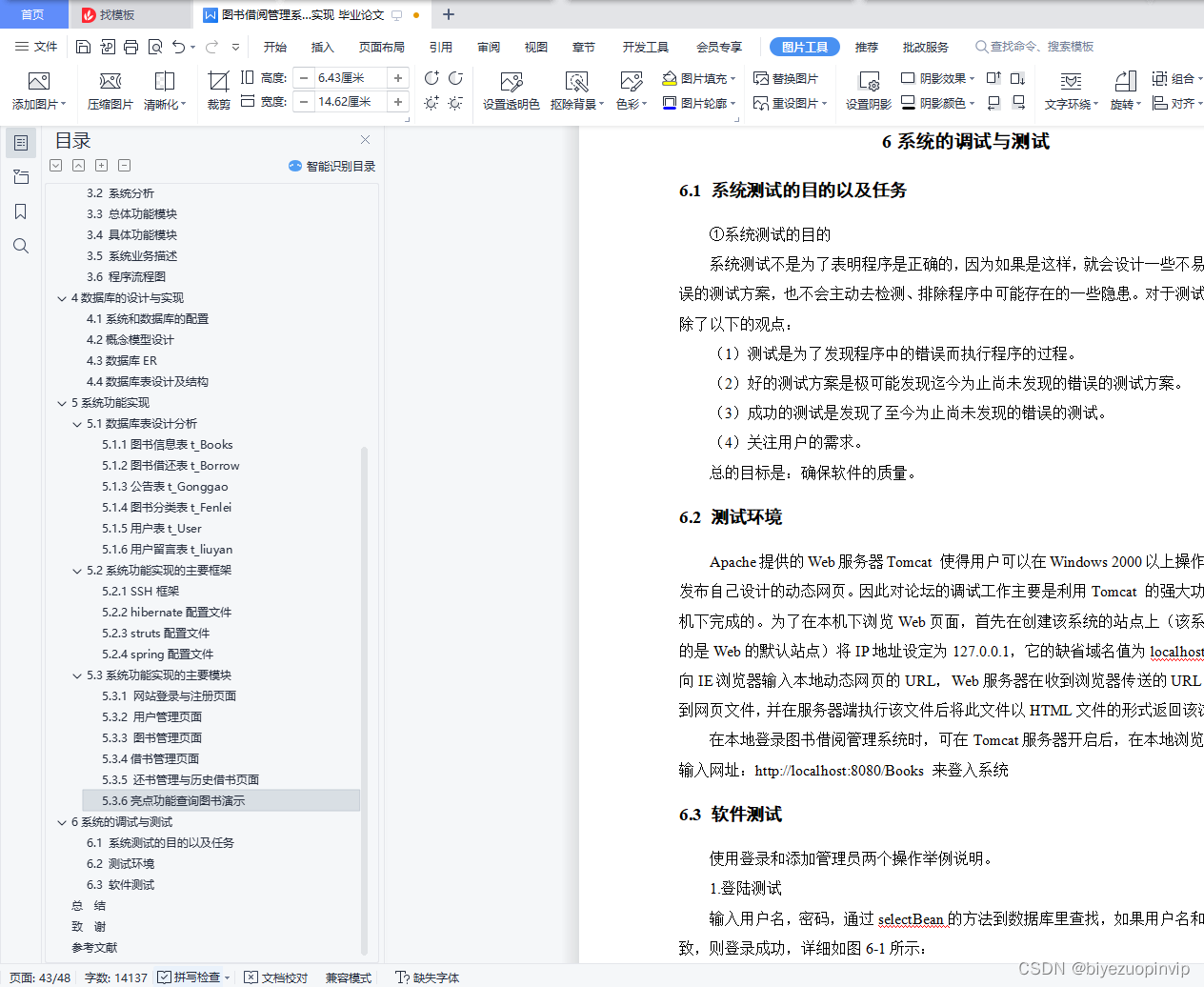
Task: Click the bookmark icon in left sidebar
Action: click(x=21, y=211)
